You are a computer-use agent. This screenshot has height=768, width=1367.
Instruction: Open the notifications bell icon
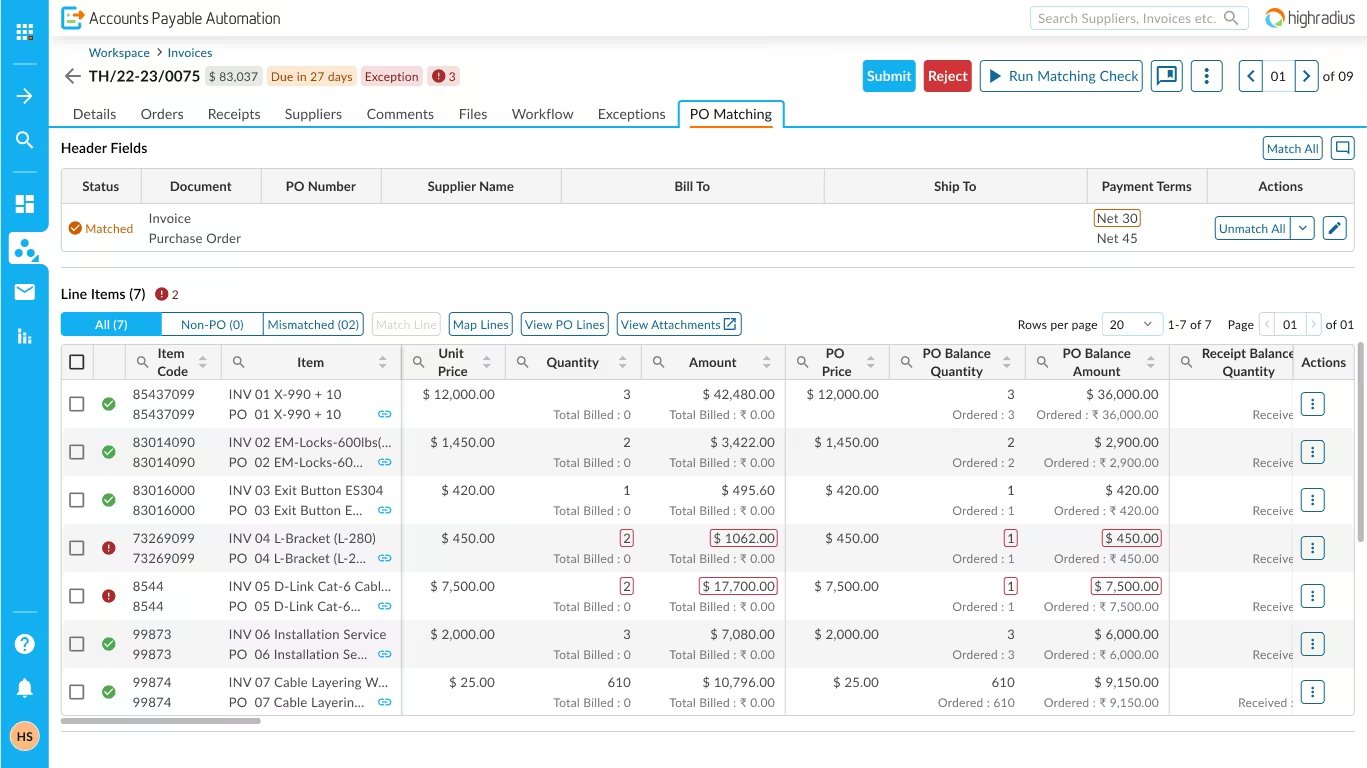24,687
